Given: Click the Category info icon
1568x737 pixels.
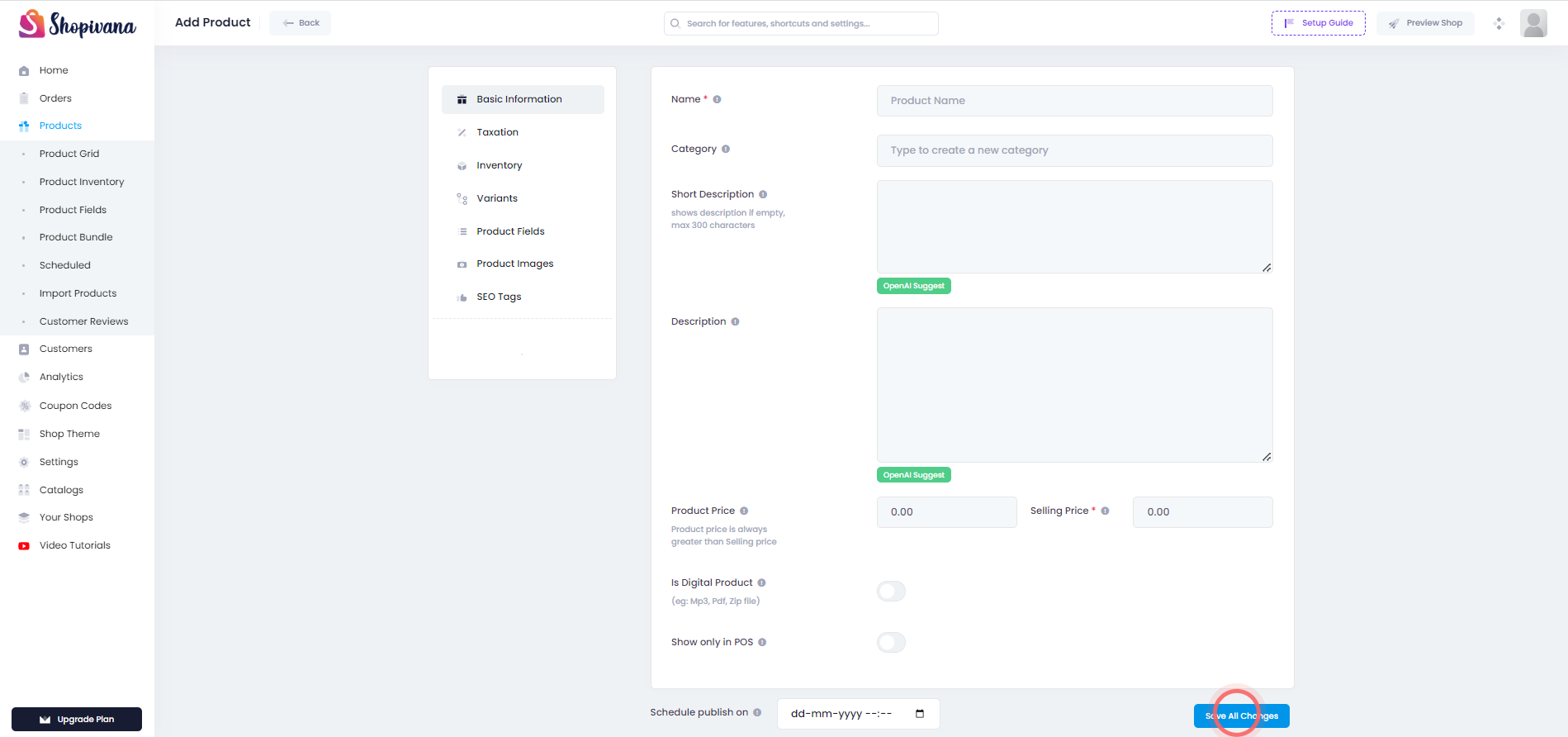Looking at the screenshot, I should click(726, 150).
